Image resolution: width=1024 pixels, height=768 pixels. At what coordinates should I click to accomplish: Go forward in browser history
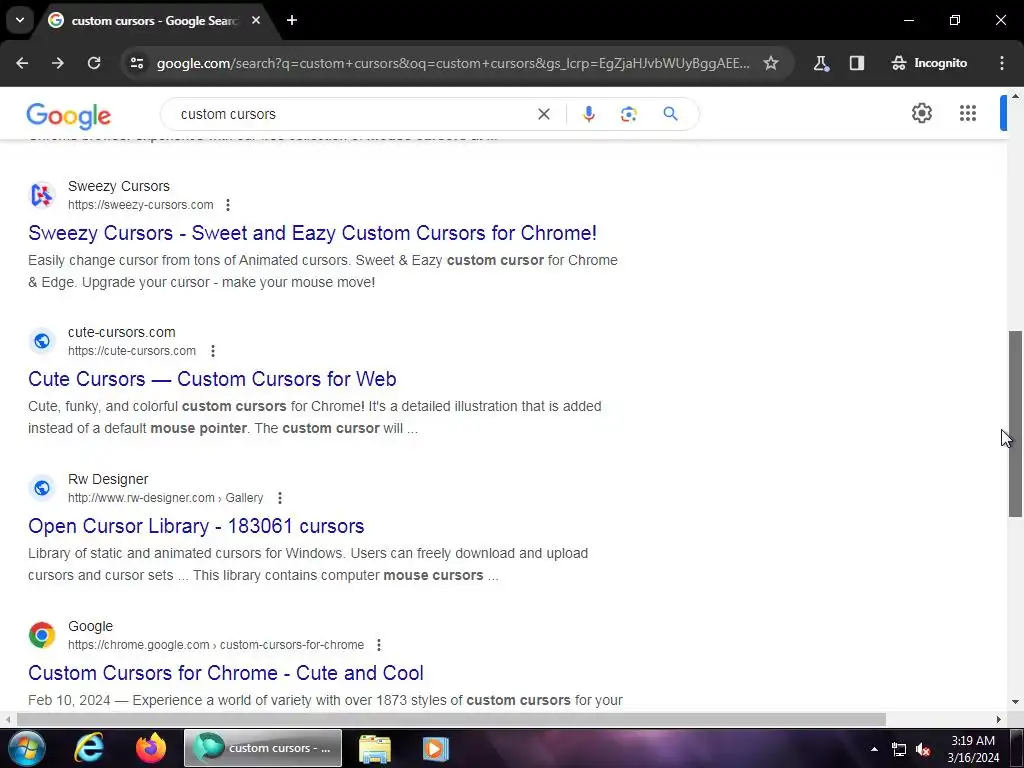point(58,63)
